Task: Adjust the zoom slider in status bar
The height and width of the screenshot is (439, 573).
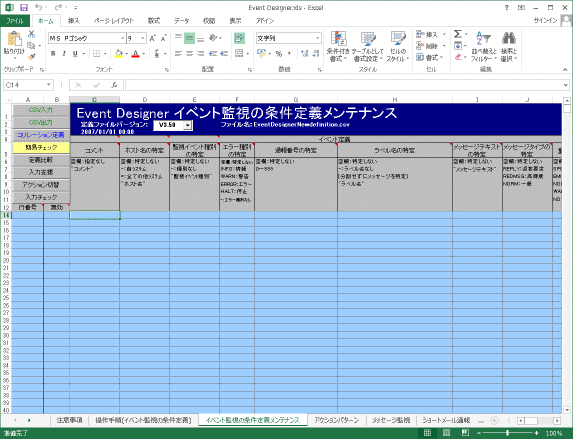Action: [507, 433]
